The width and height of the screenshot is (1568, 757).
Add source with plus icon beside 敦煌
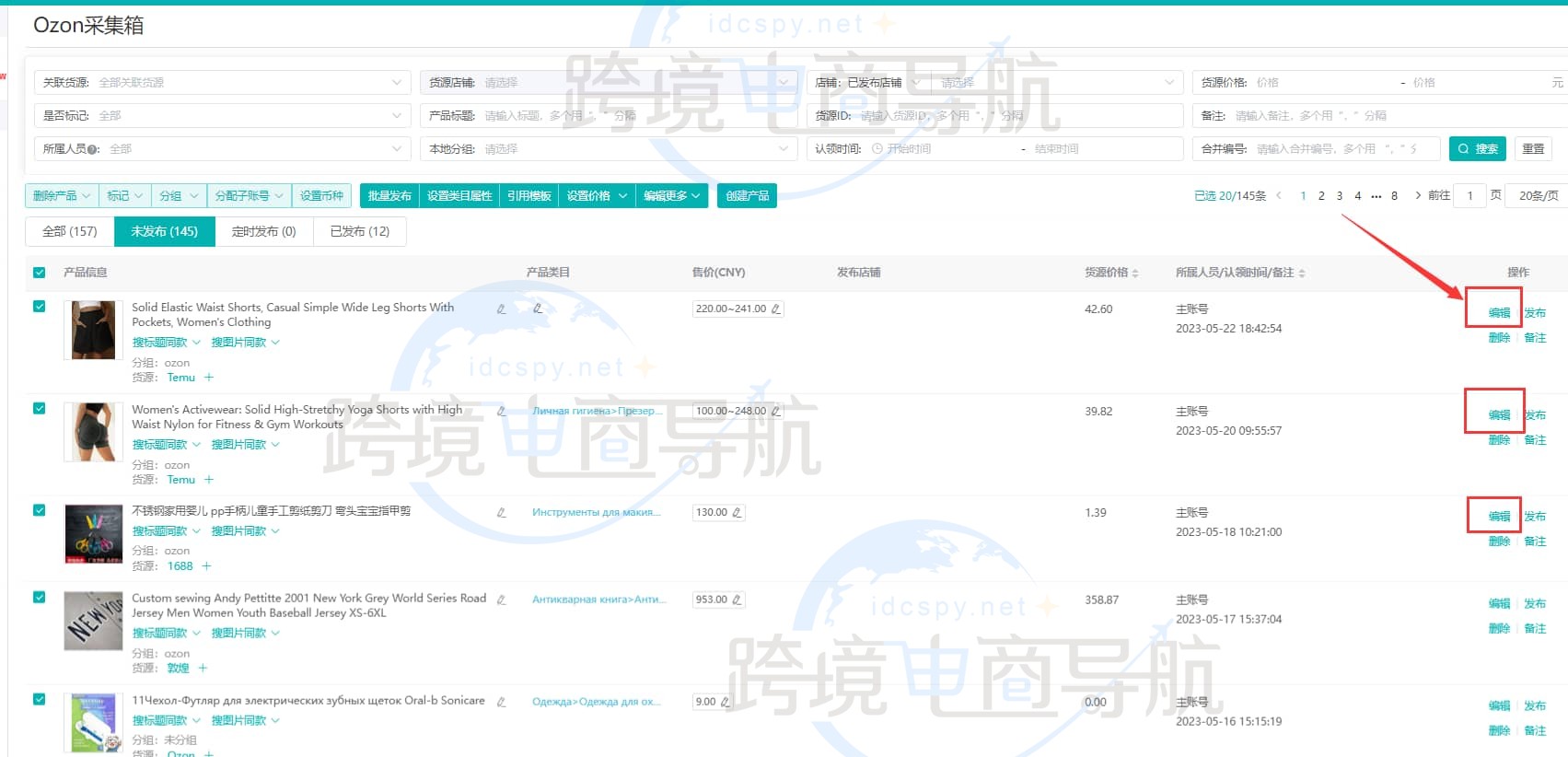point(203,669)
